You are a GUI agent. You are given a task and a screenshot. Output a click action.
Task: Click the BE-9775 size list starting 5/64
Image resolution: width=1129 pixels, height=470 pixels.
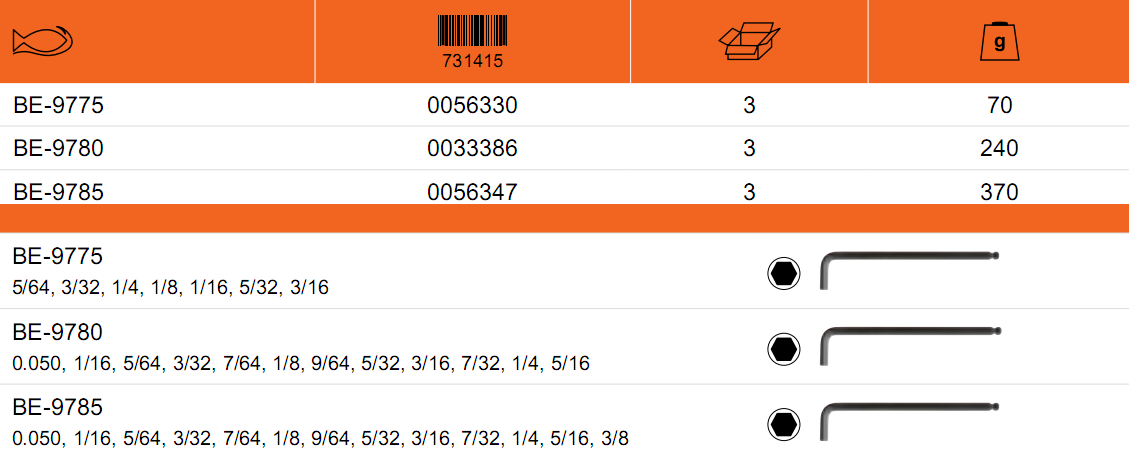click(171, 289)
